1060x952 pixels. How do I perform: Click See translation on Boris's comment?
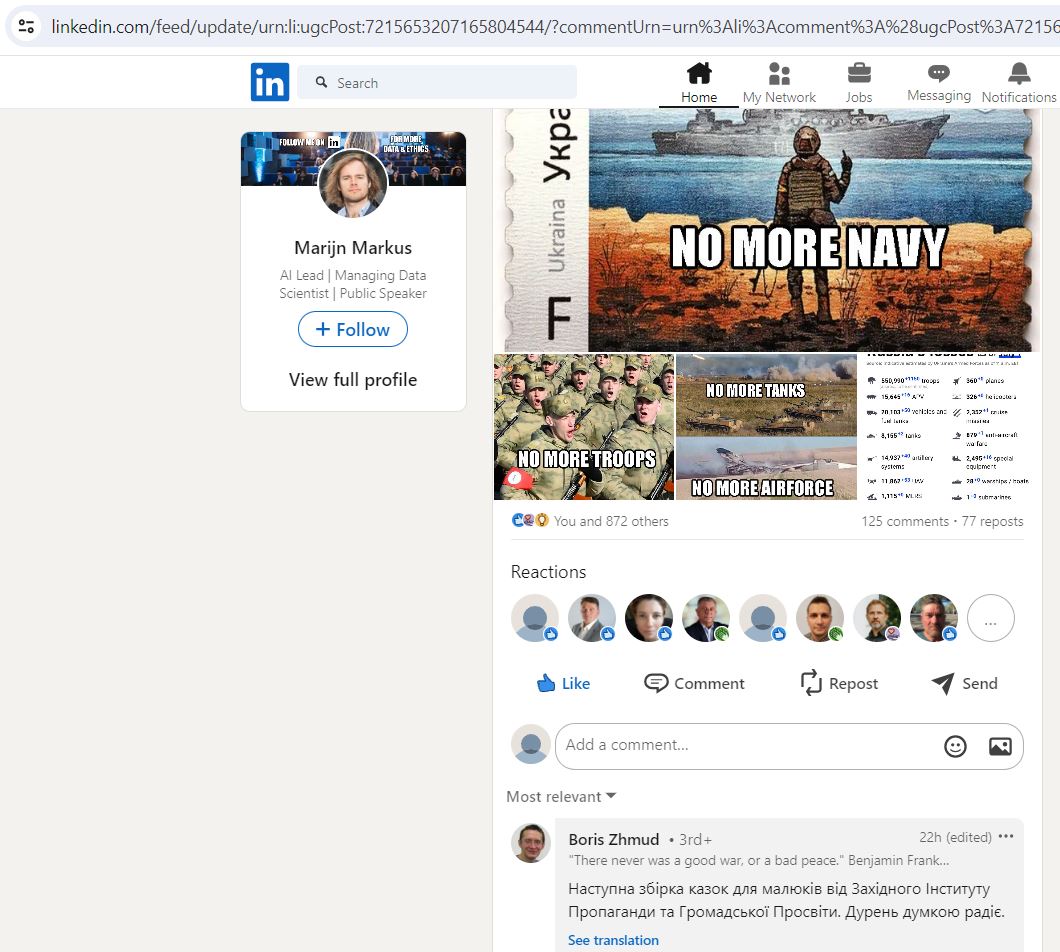pos(613,941)
